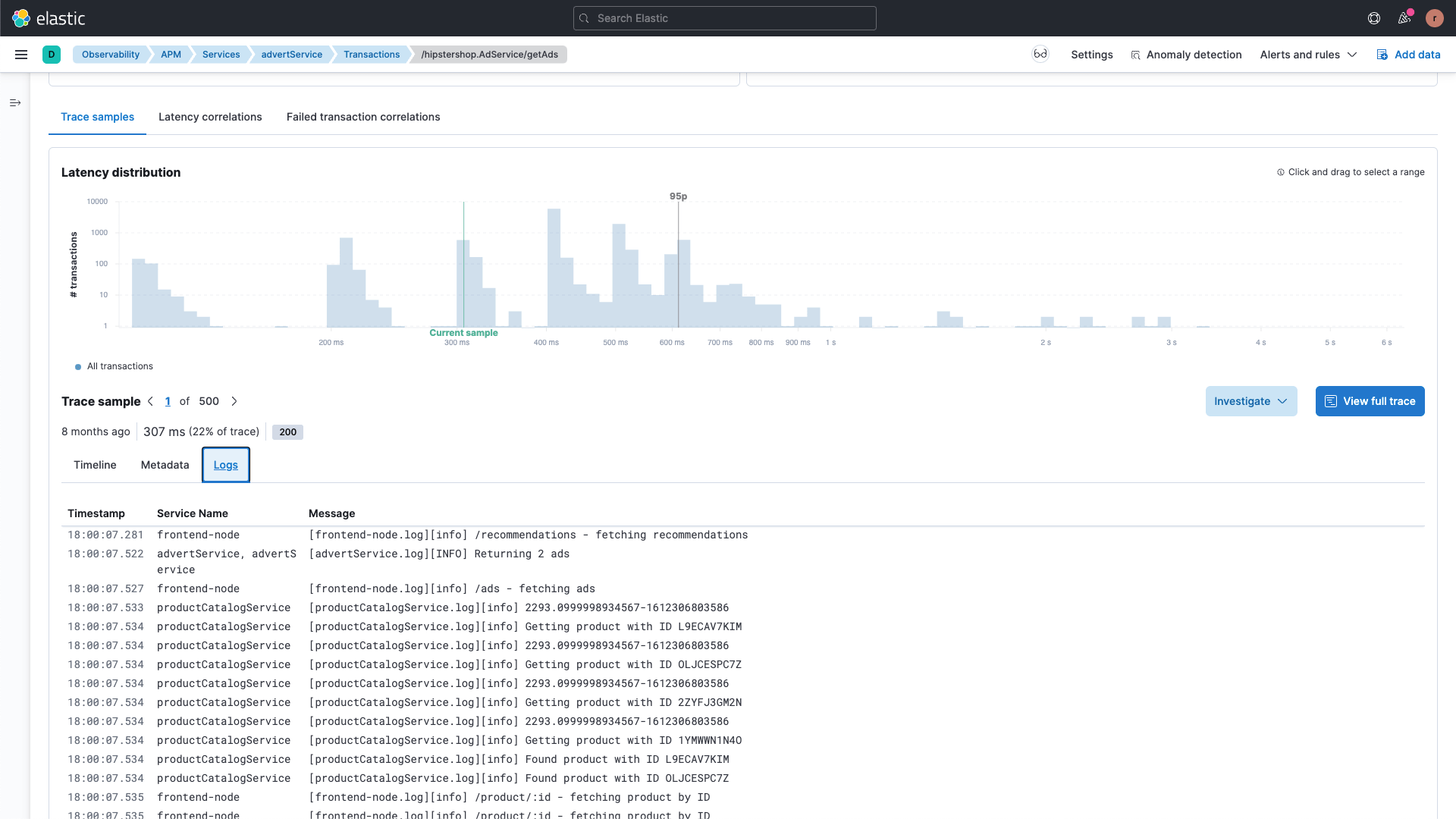Go to previous trace sample
1456x819 pixels.
pyautogui.click(x=150, y=401)
